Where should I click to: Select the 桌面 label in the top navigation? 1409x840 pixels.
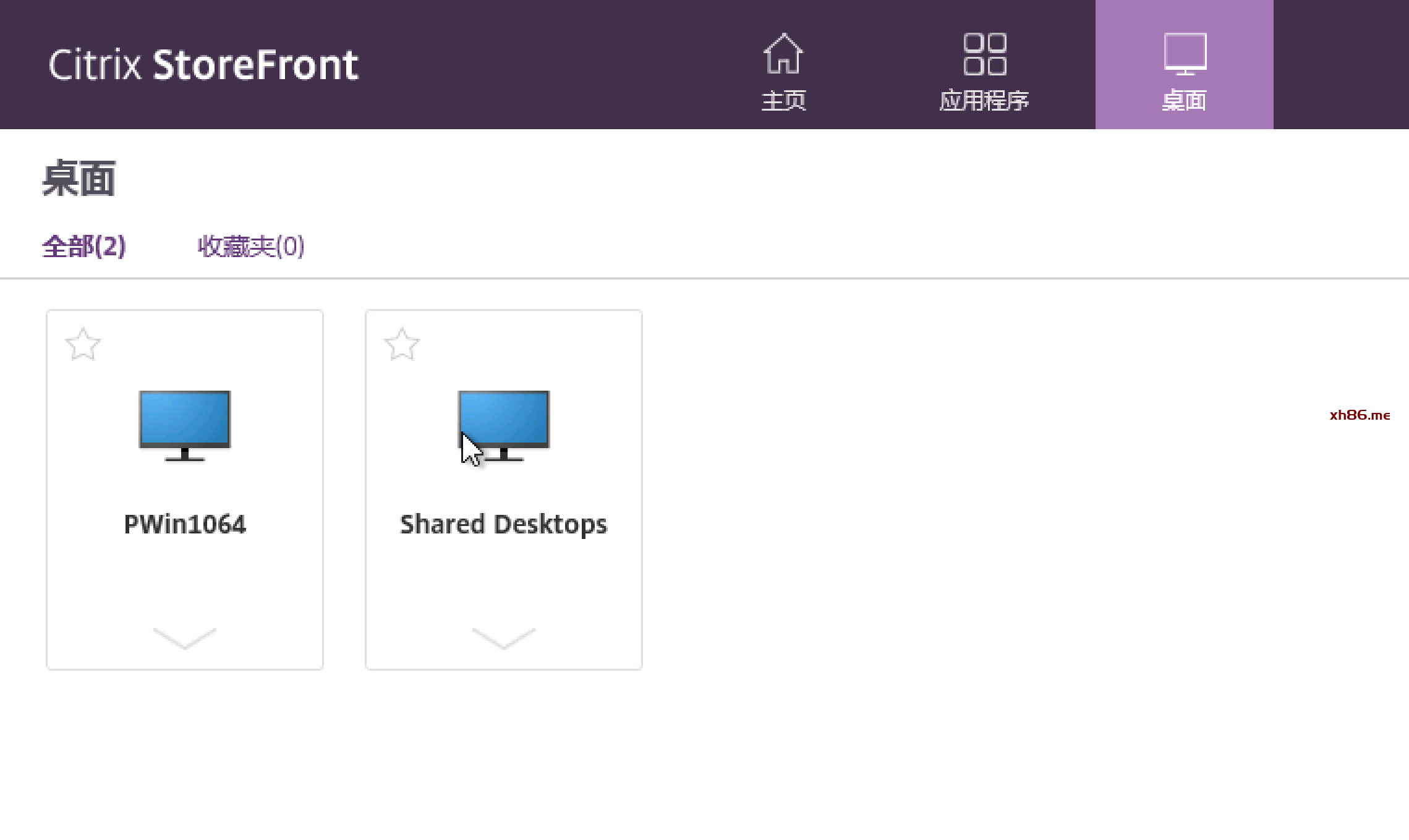pyautogui.click(x=1184, y=101)
